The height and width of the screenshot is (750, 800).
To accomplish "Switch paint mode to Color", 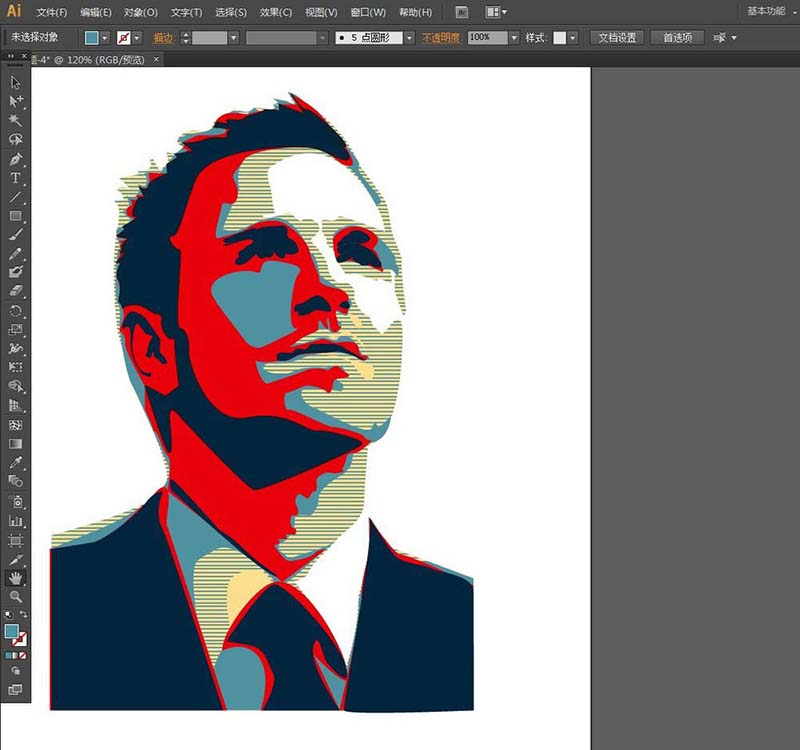I will (8, 656).
